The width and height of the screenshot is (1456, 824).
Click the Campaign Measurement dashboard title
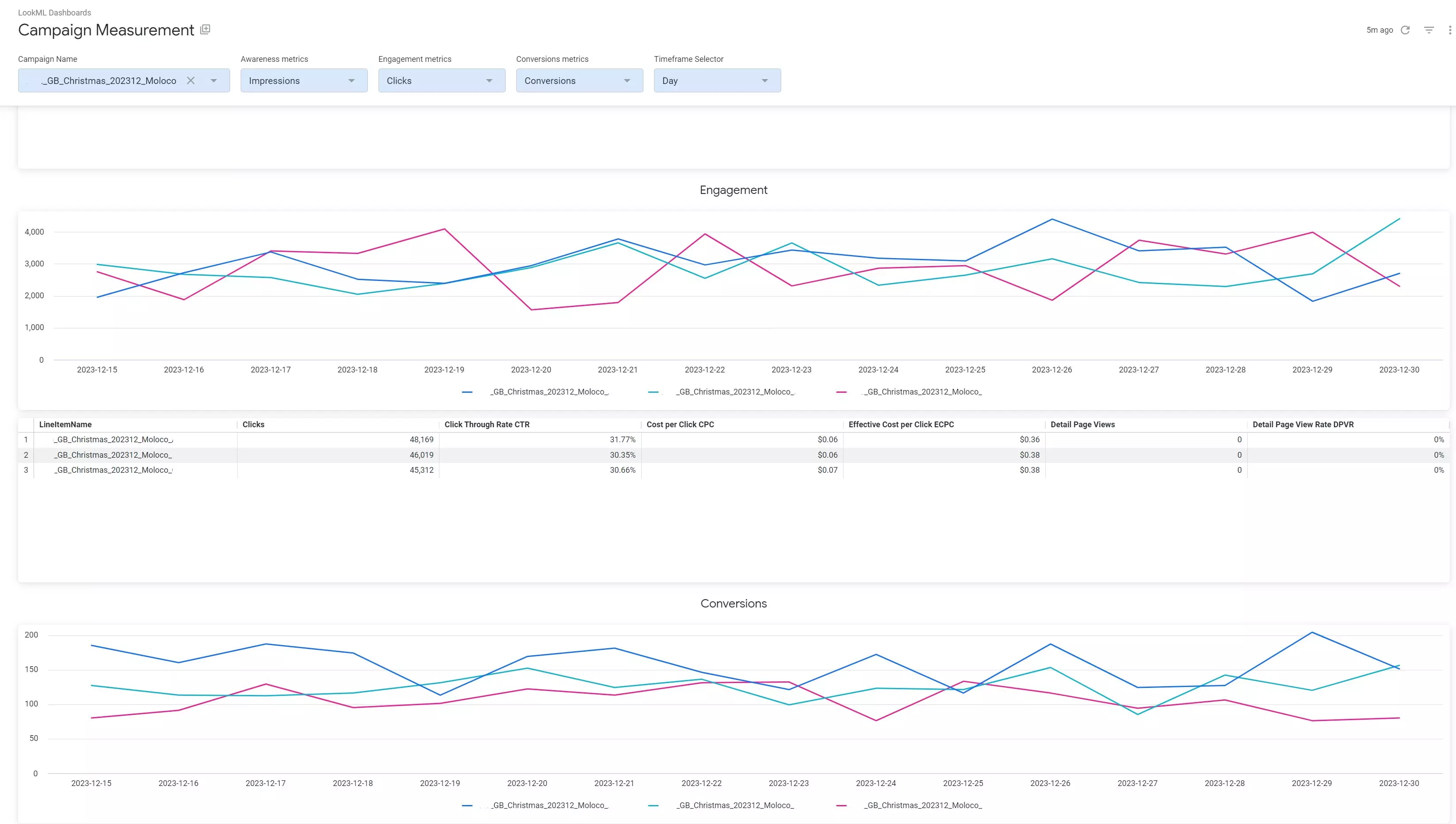[x=106, y=30]
